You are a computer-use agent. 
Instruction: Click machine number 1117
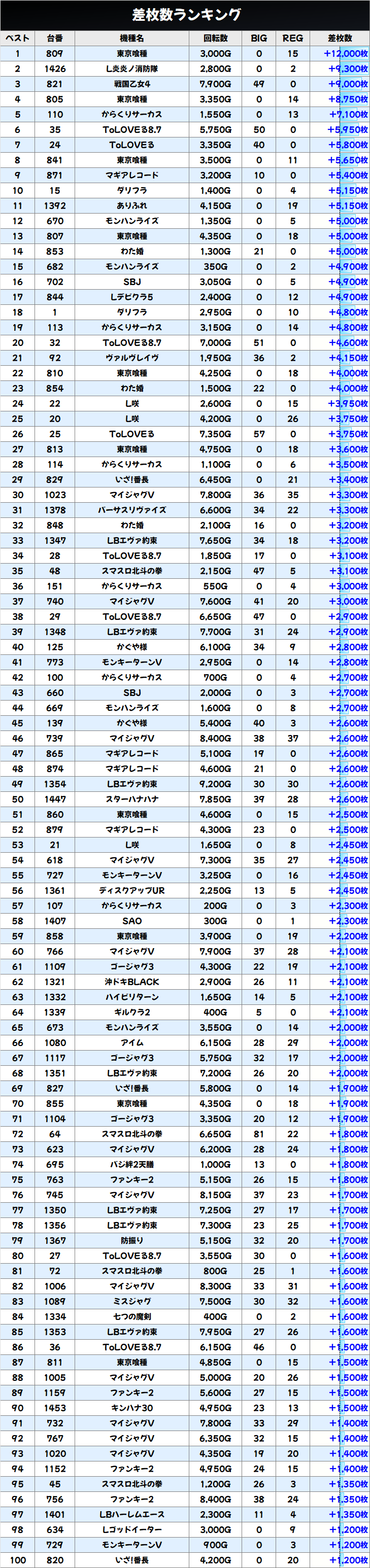coord(55,1058)
